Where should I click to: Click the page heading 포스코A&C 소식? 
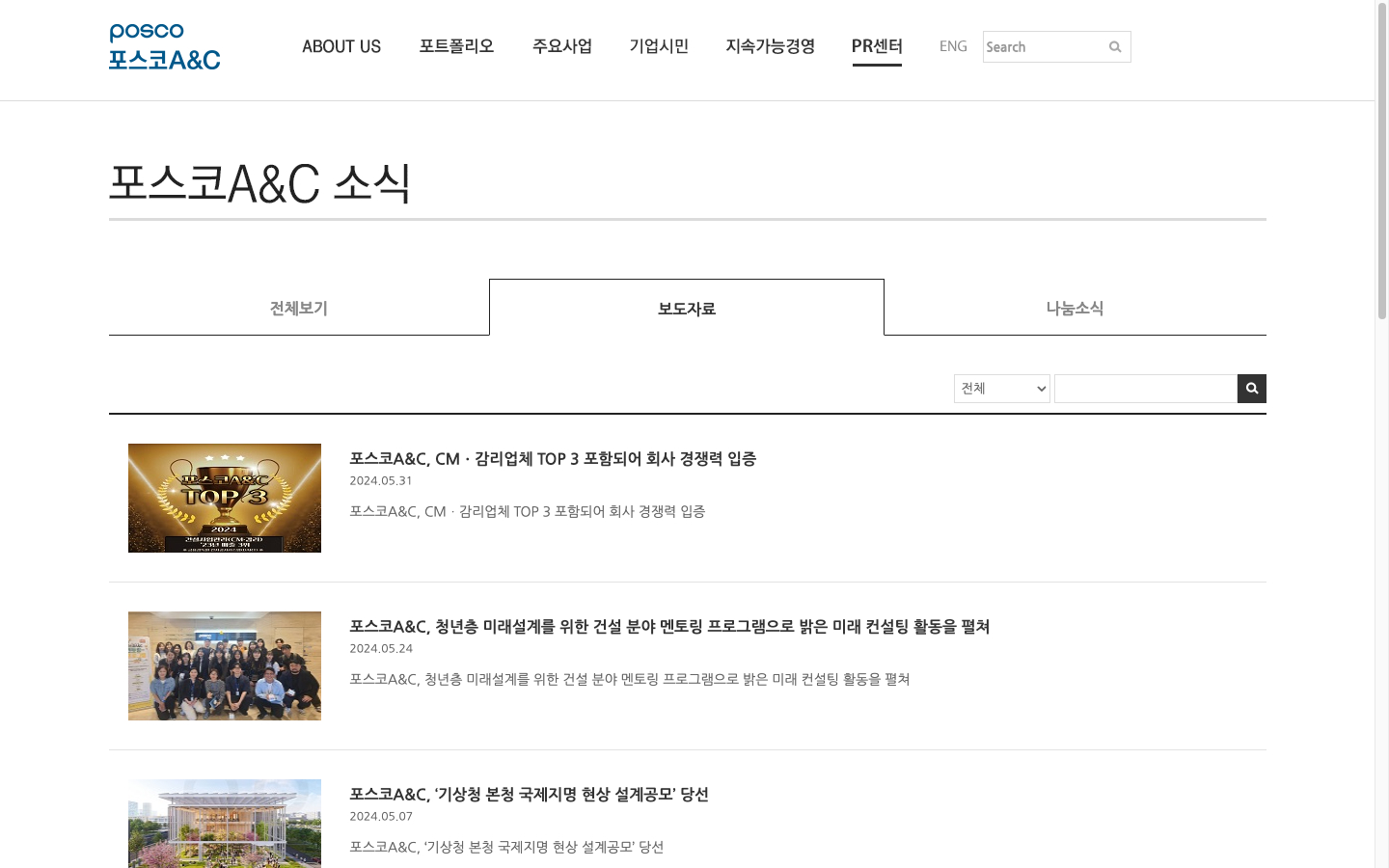259,182
